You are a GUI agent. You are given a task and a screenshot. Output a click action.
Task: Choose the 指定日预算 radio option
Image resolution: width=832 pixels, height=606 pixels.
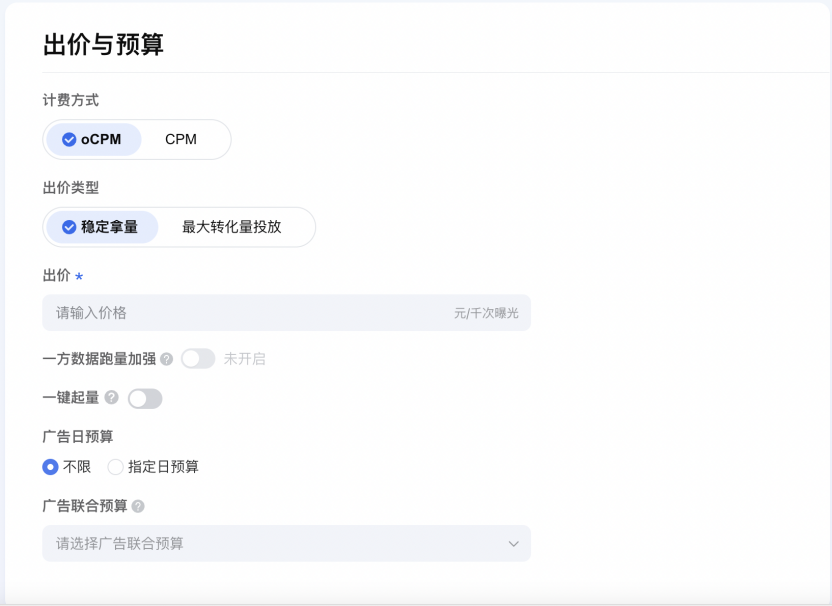click(116, 467)
